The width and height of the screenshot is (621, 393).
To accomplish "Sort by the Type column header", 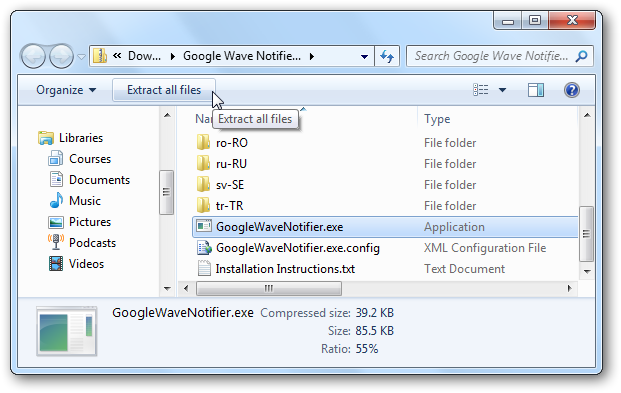I will click(437, 119).
